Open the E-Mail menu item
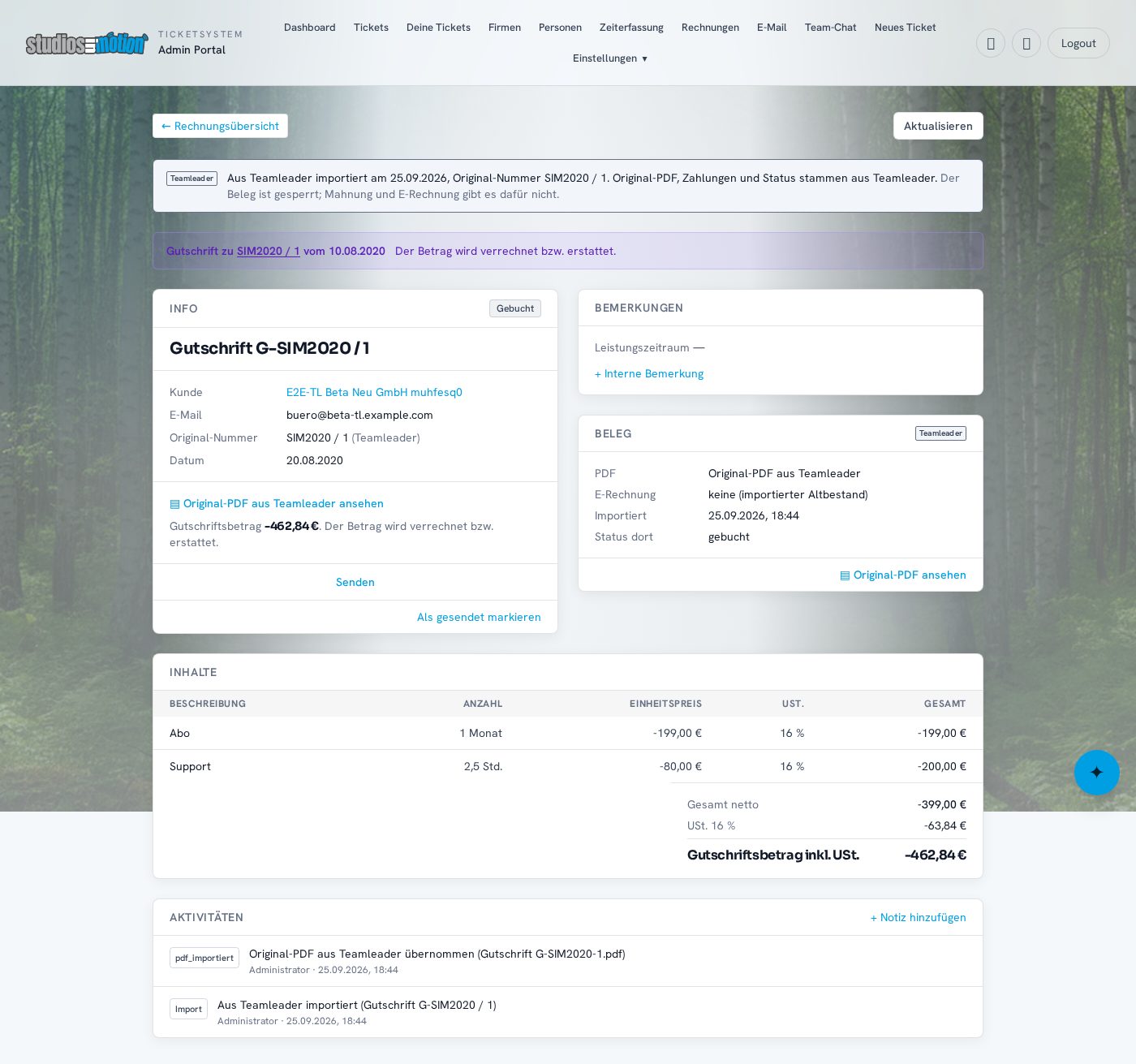The image size is (1136, 1064). pyautogui.click(x=772, y=28)
